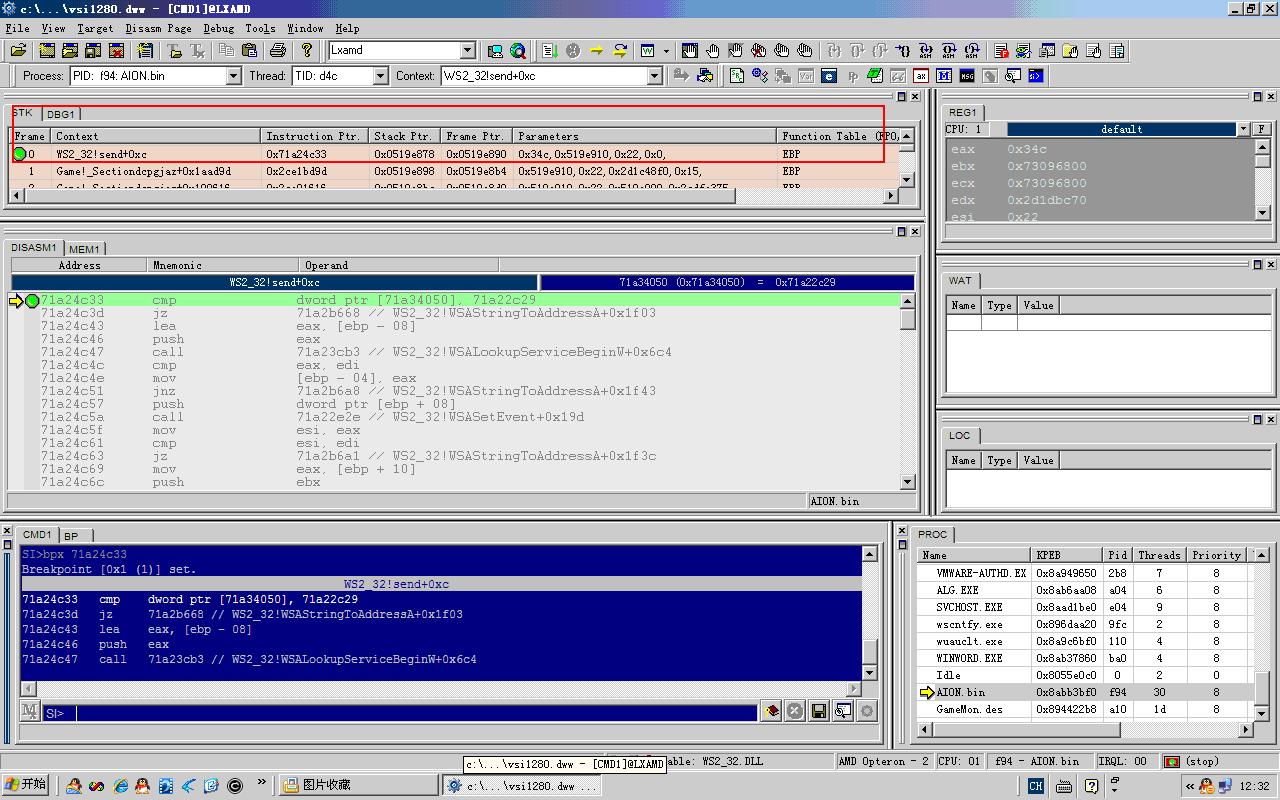Select the WINWORD.EXE process row
The image size is (1280, 800).
tap(1083, 658)
